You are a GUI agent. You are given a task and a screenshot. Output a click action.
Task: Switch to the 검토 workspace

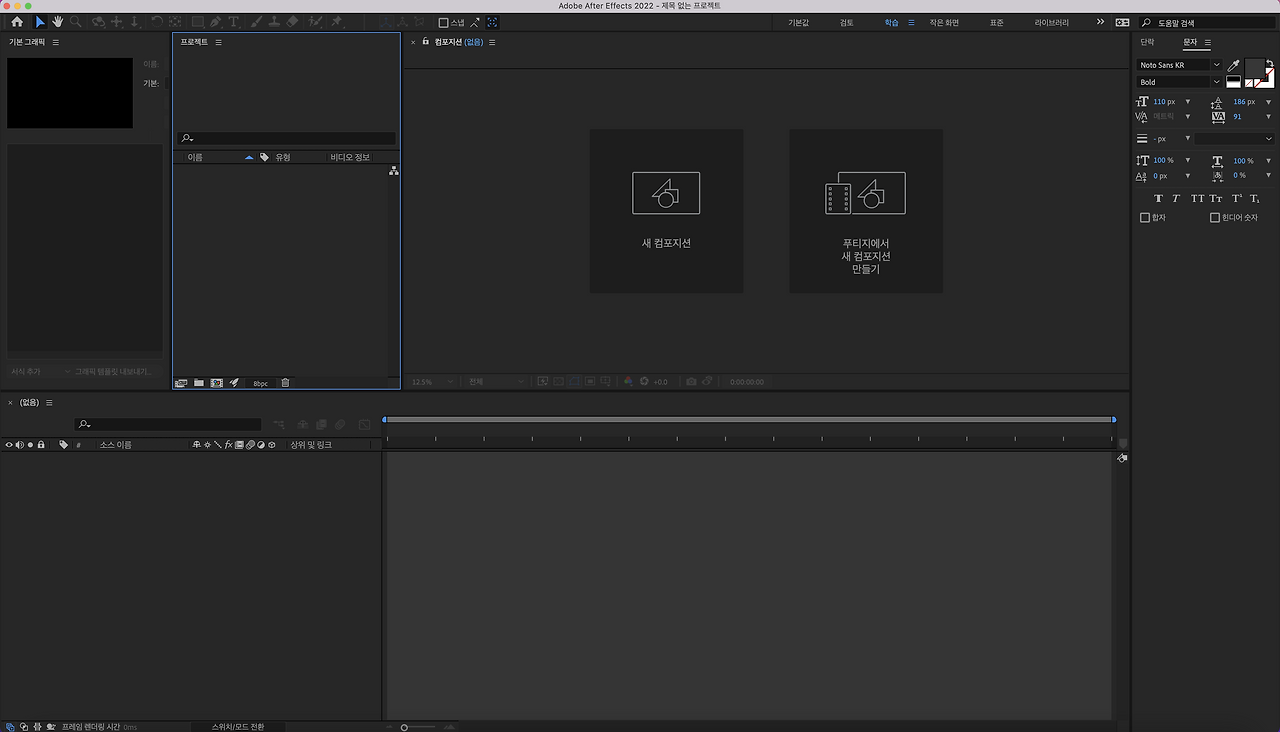(847, 23)
